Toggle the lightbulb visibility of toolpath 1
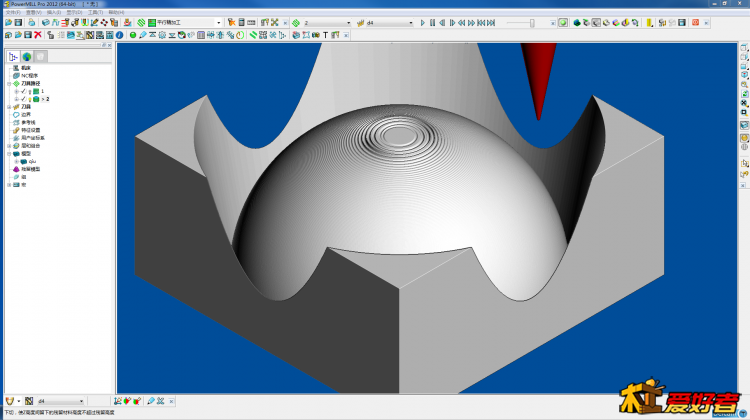Screen dimensions: 750x420 tap(30, 91)
